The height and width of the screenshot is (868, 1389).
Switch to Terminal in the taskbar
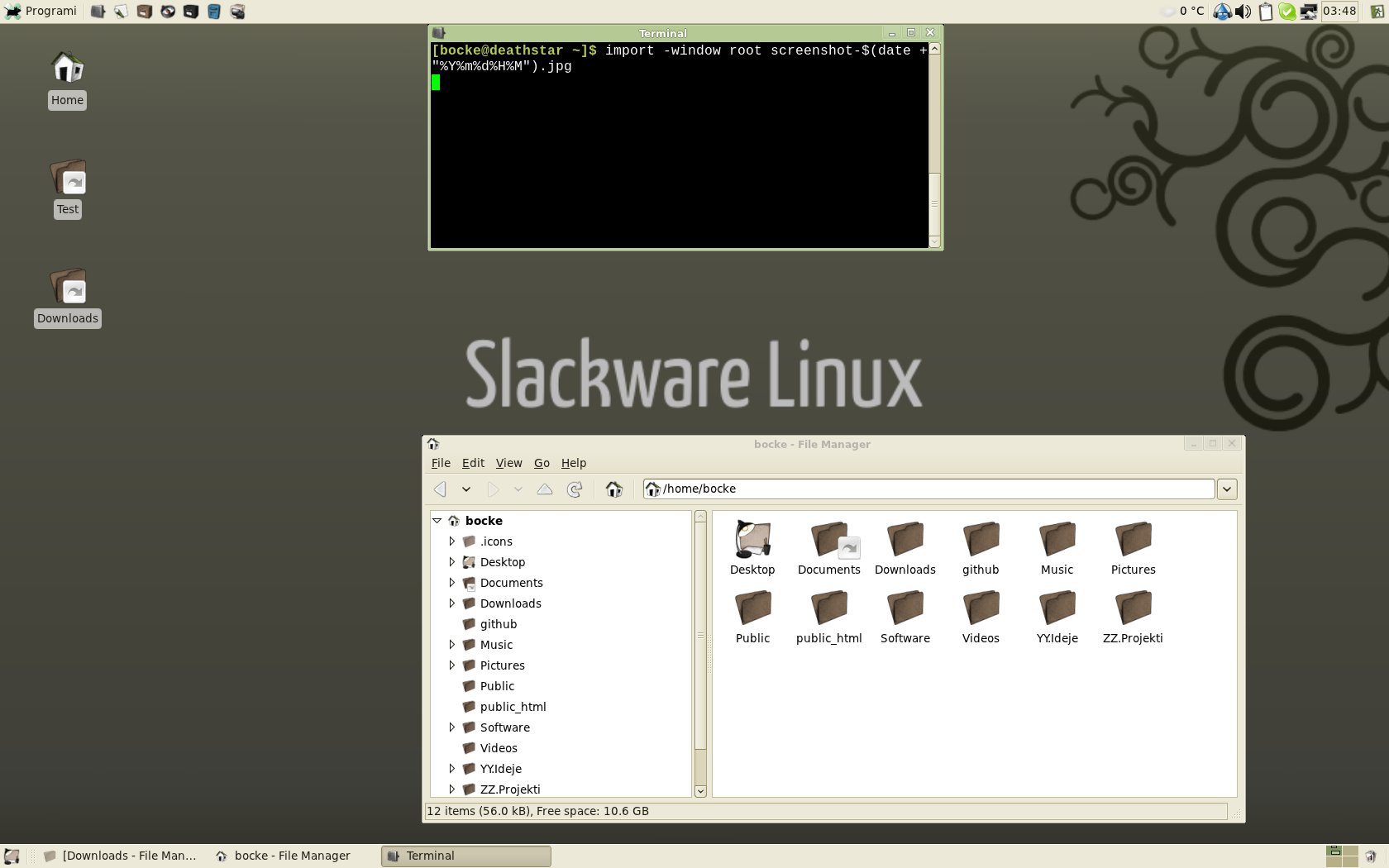(x=465, y=856)
